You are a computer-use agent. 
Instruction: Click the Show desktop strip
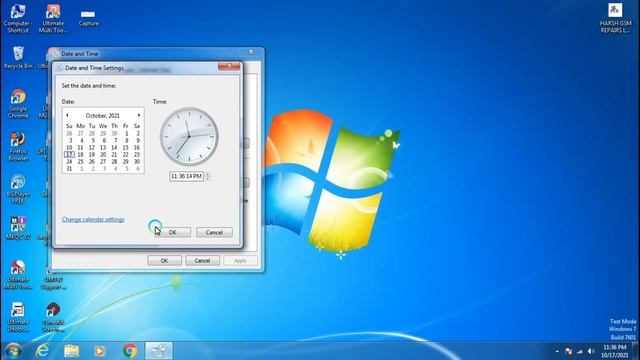pyautogui.click(x=636, y=351)
